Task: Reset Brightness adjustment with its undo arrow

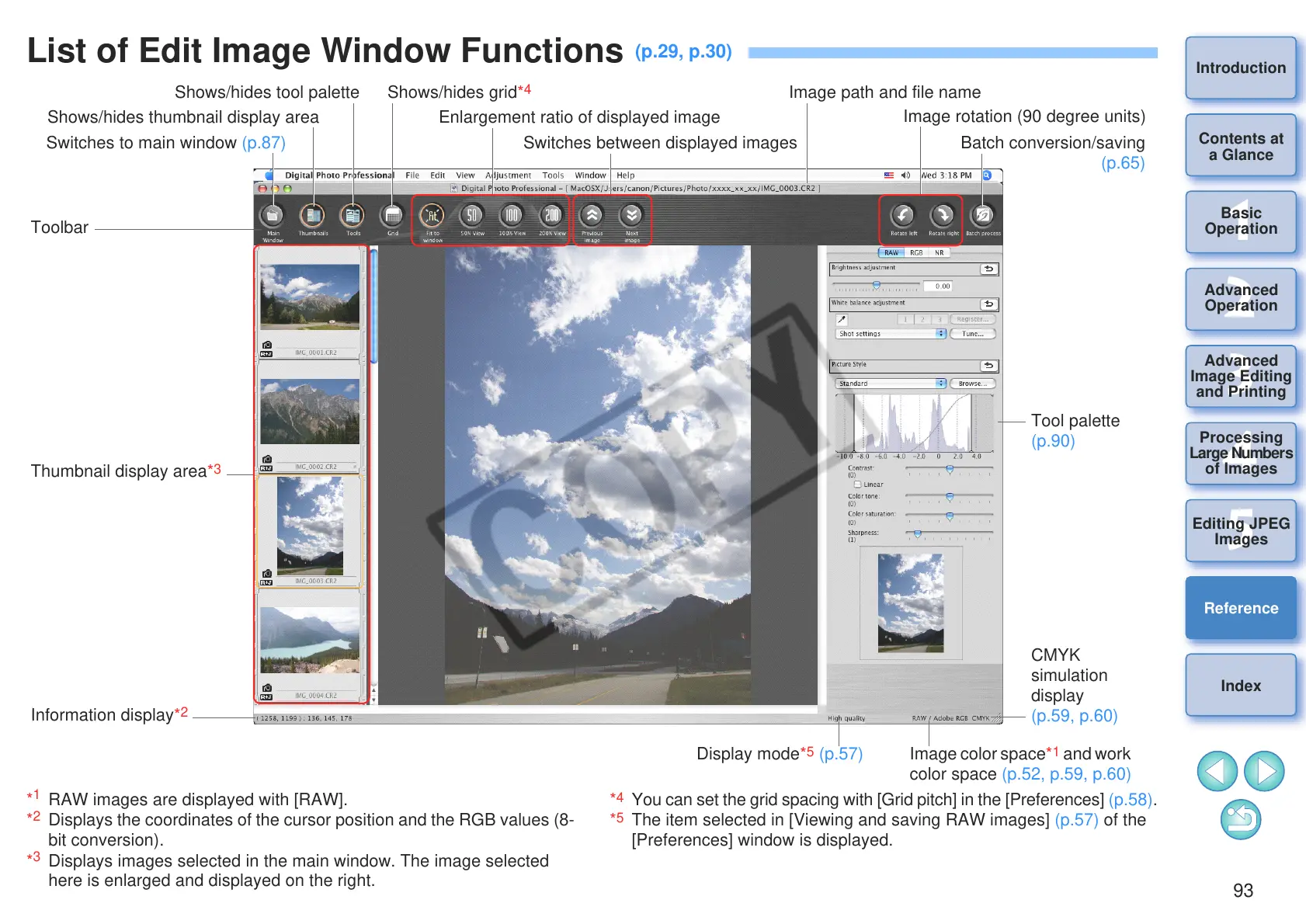Action: click(x=988, y=269)
